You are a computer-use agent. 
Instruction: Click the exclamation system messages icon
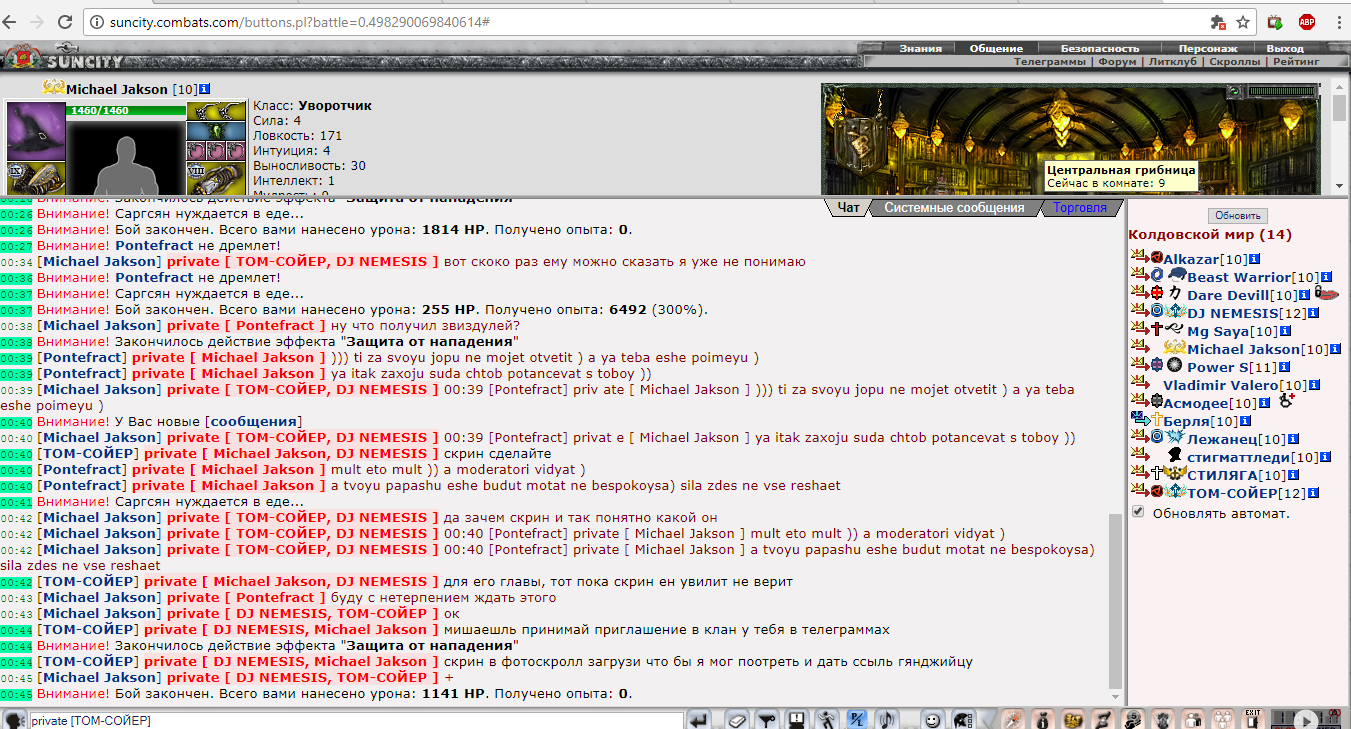click(797, 719)
